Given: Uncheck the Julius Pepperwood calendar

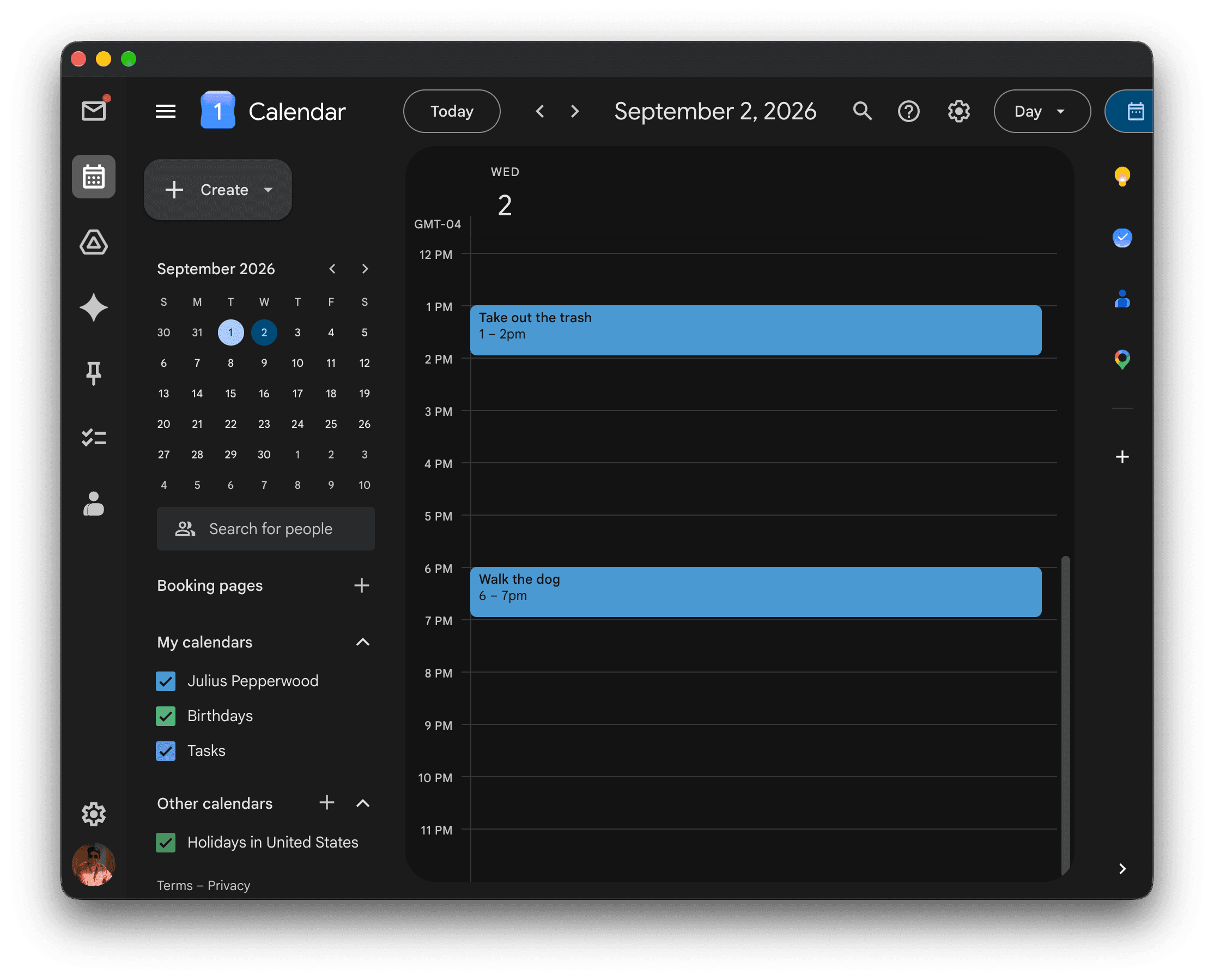Looking at the screenshot, I should (x=166, y=681).
